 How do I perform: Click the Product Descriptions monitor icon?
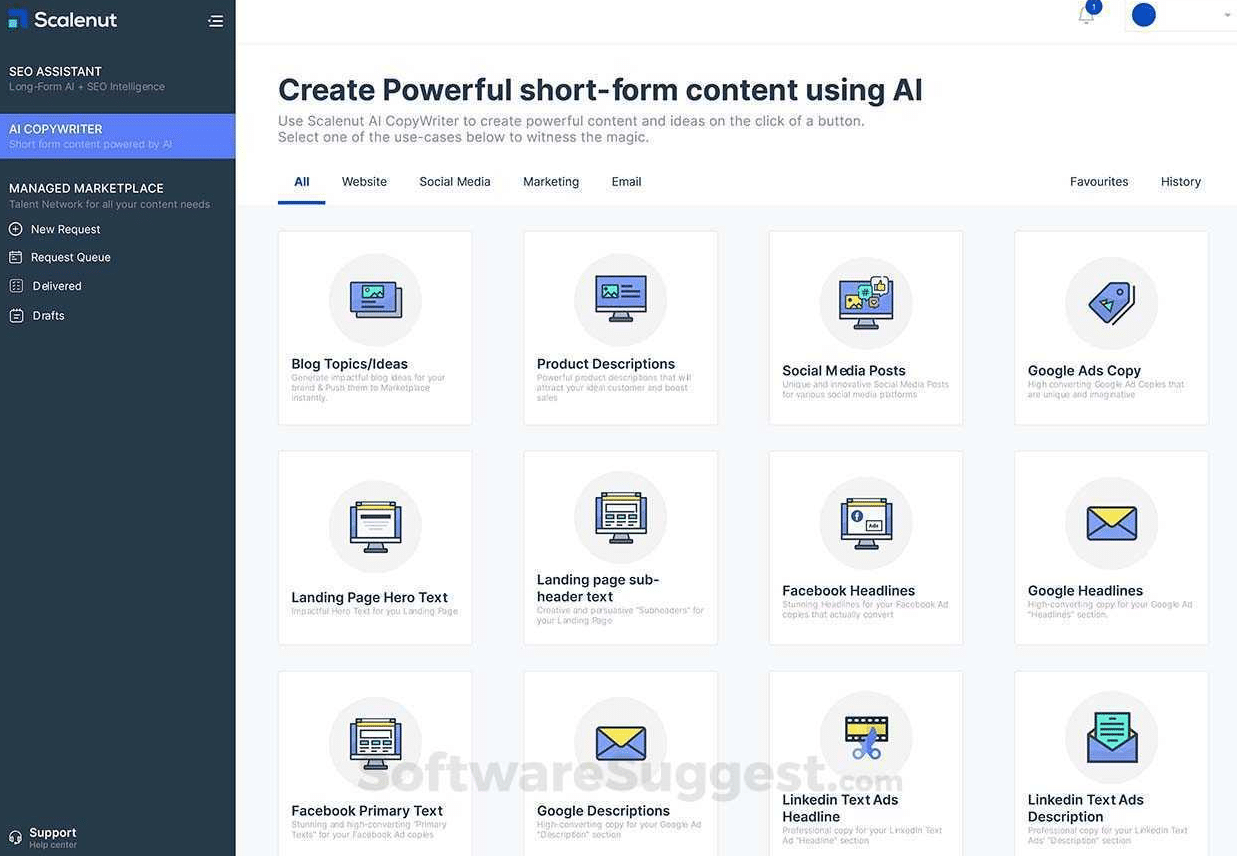coord(620,300)
